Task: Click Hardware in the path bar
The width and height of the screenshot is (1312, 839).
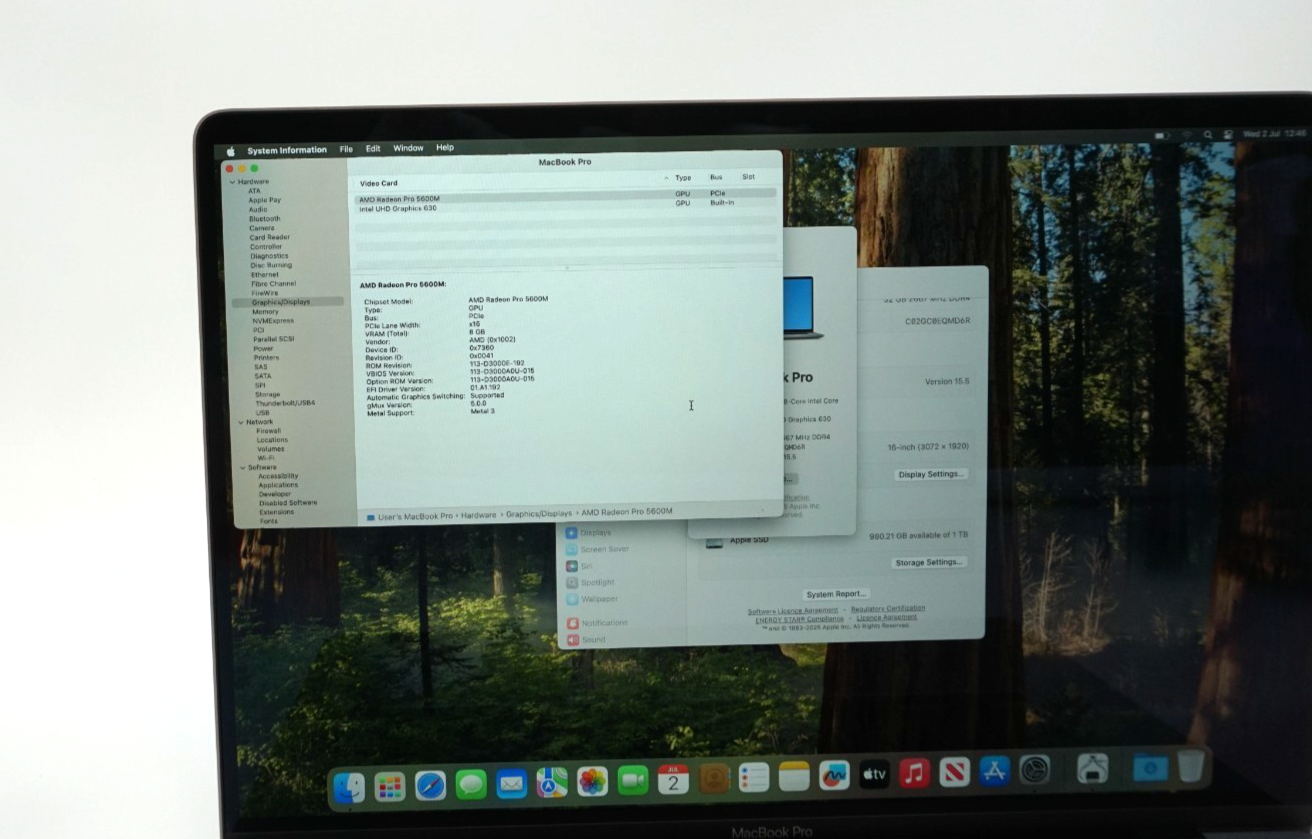Action: (x=479, y=515)
